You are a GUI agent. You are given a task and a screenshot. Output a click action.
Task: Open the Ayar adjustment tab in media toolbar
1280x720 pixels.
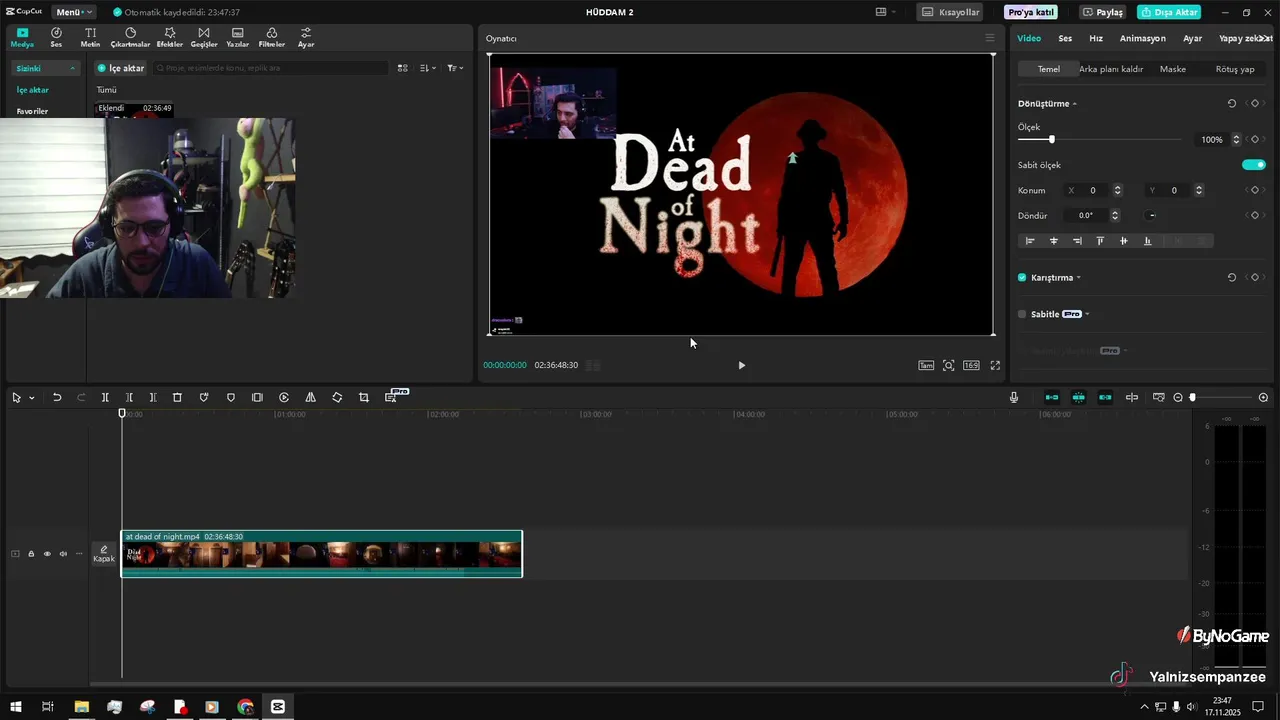point(306,37)
